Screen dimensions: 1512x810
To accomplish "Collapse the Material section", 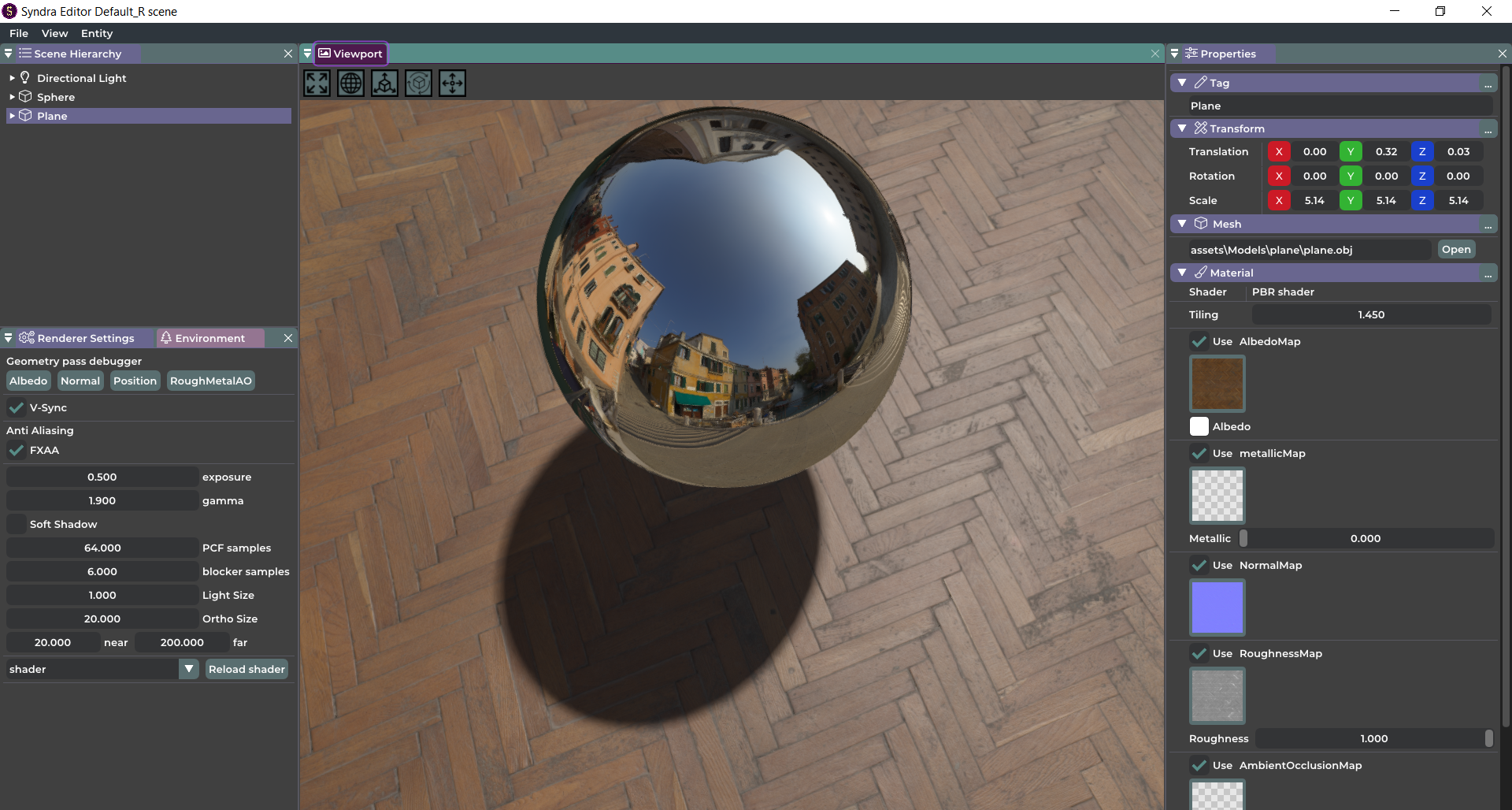I will tap(1182, 273).
